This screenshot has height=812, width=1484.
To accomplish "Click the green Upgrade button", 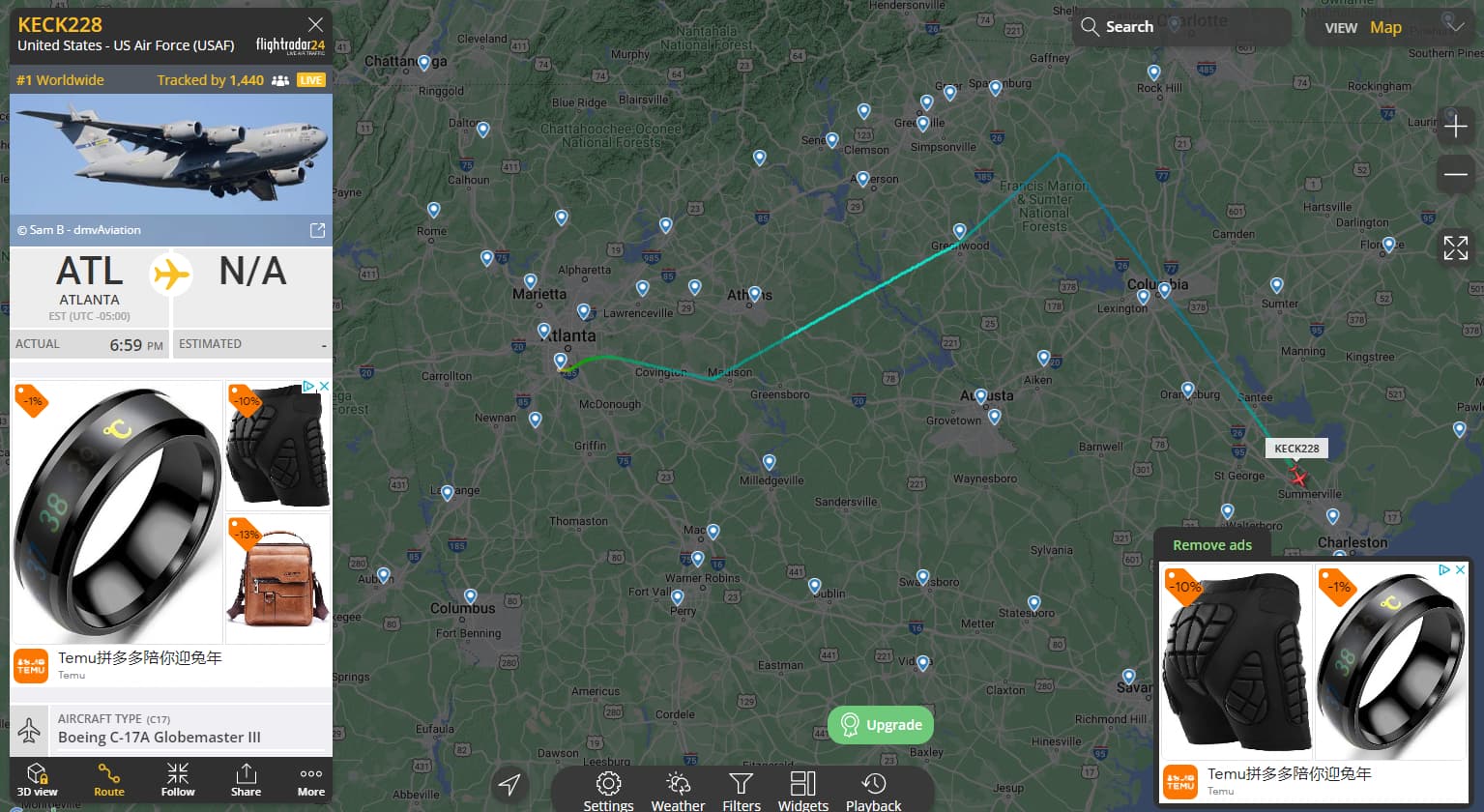I will point(881,725).
